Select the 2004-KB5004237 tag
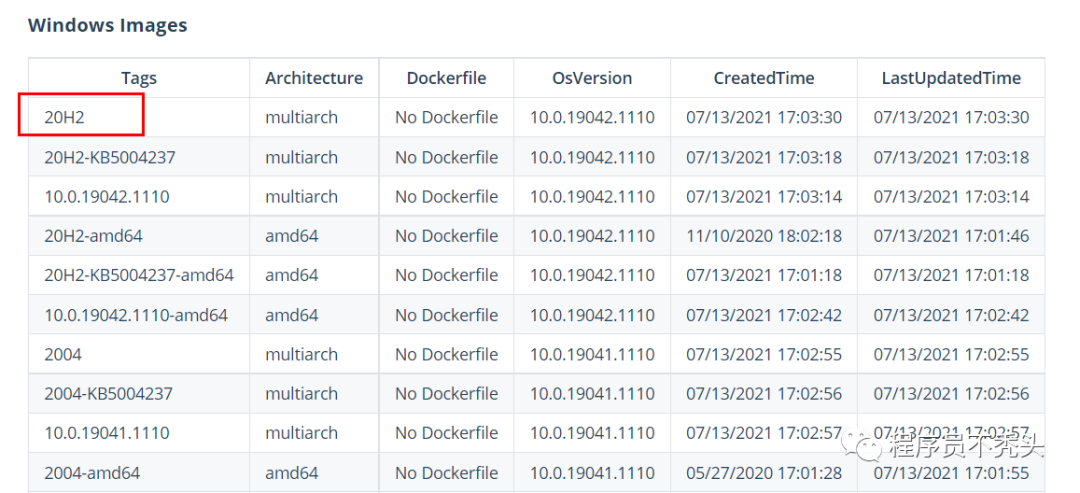This screenshot has width=1080, height=493. [x=108, y=394]
